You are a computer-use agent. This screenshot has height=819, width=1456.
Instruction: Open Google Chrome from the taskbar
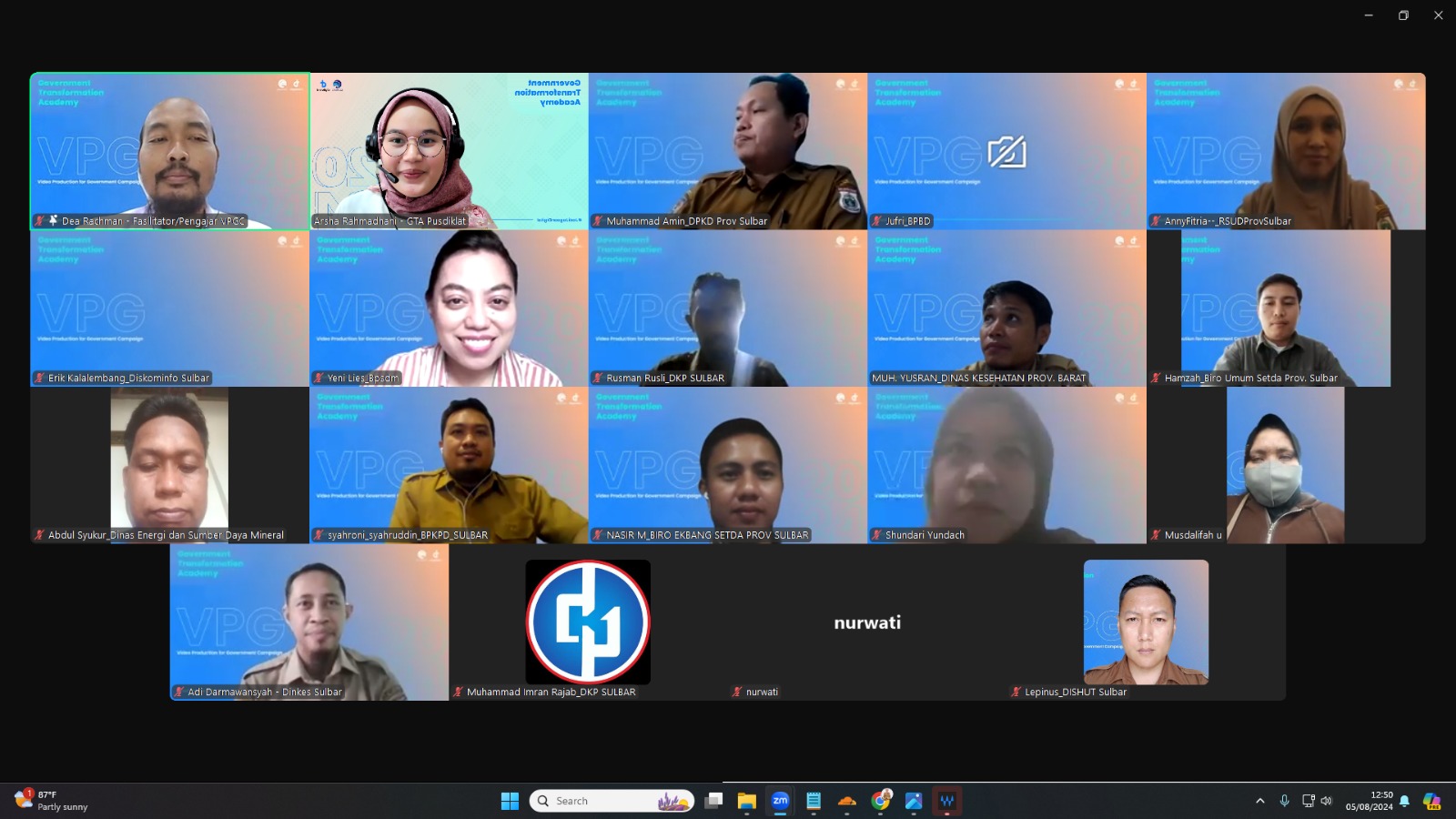881,801
